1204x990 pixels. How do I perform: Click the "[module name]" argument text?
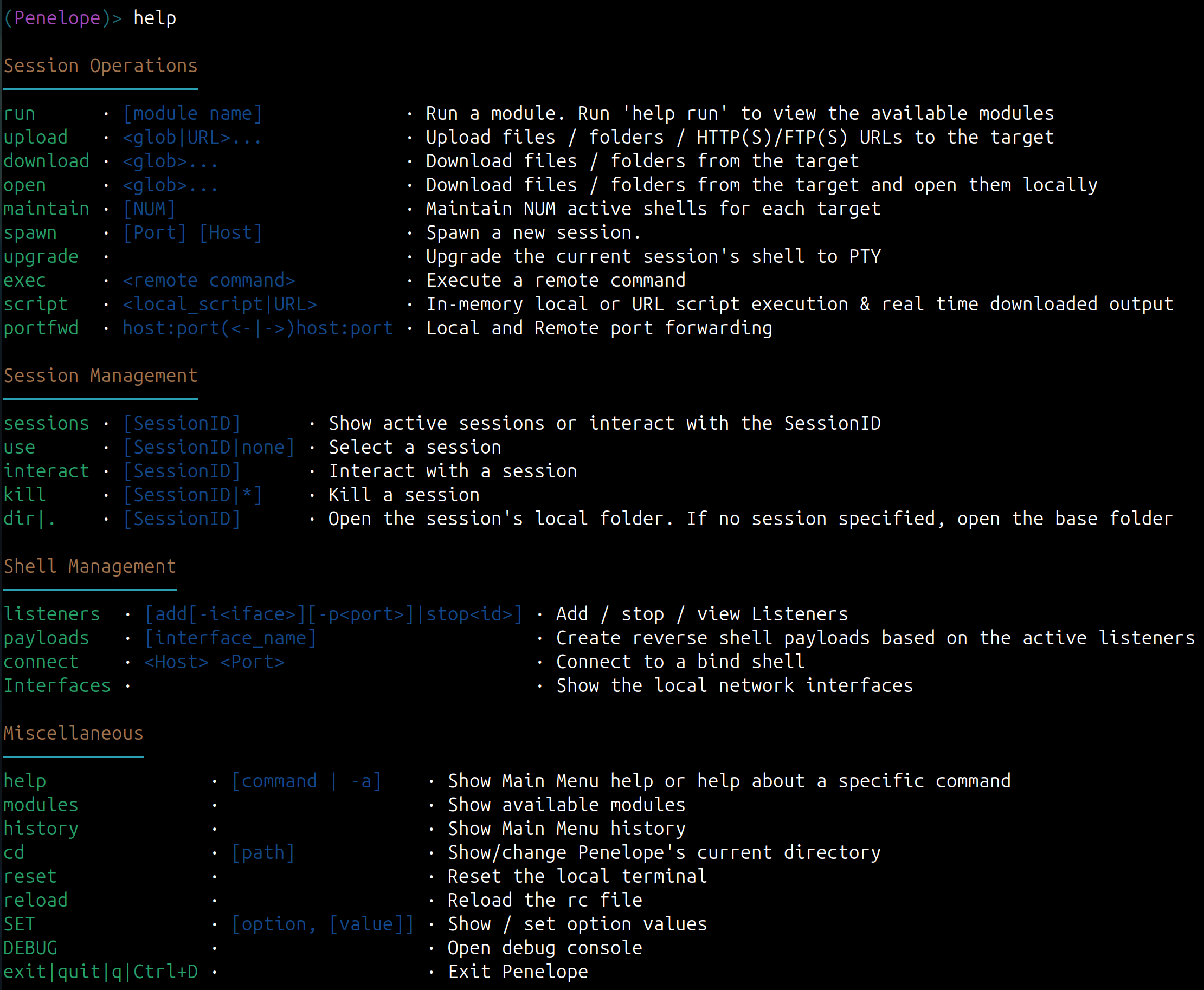(x=193, y=113)
